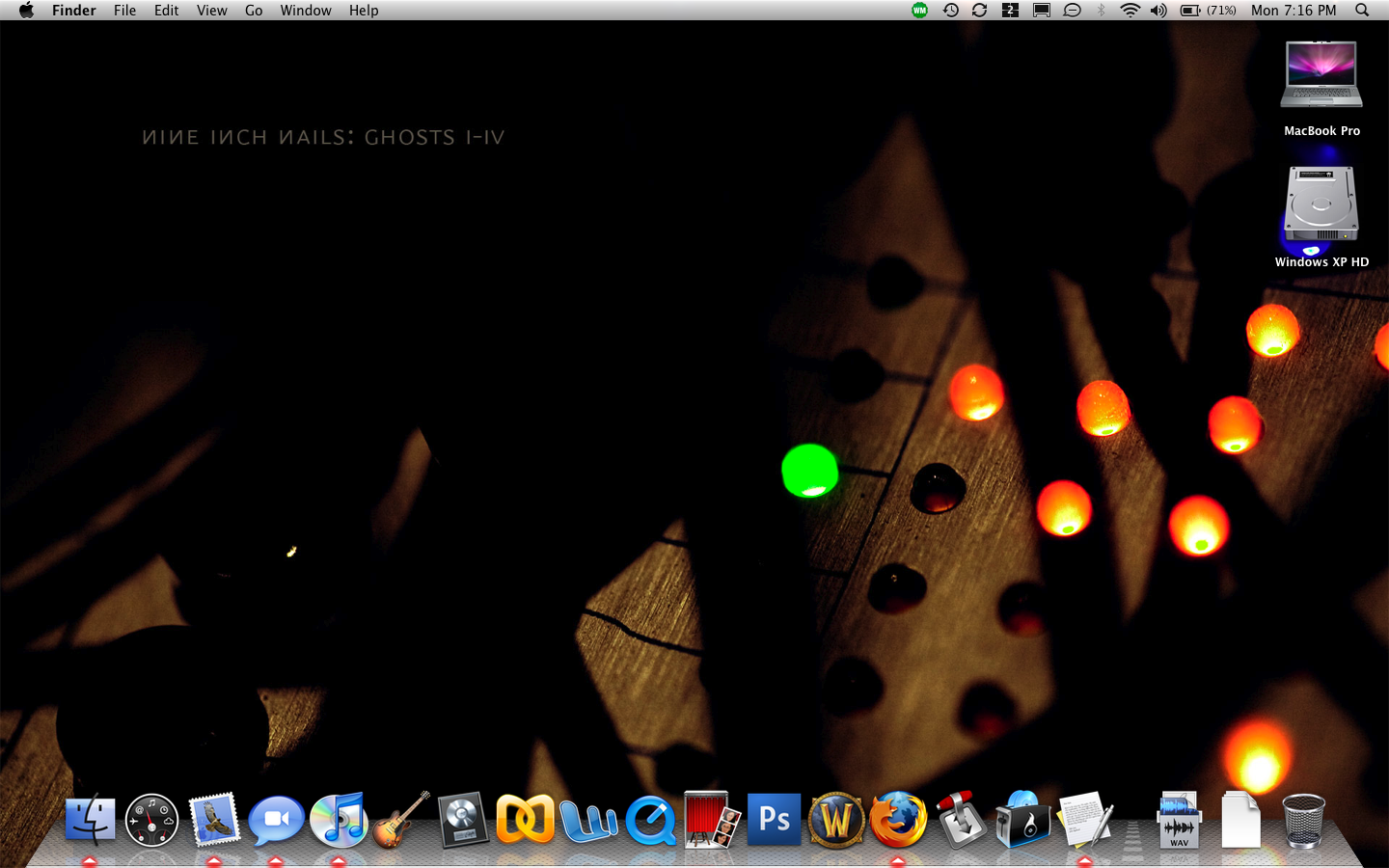Open the Trash
Image resolution: width=1389 pixels, height=868 pixels.
pyautogui.click(x=1303, y=821)
